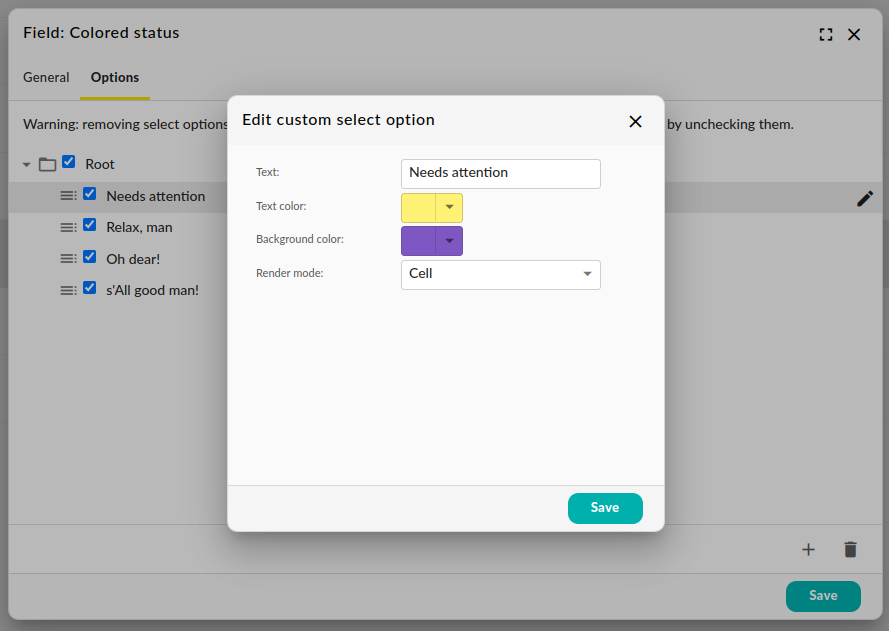
Task: Click Save in the edit option dialog
Action: pyautogui.click(x=605, y=508)
